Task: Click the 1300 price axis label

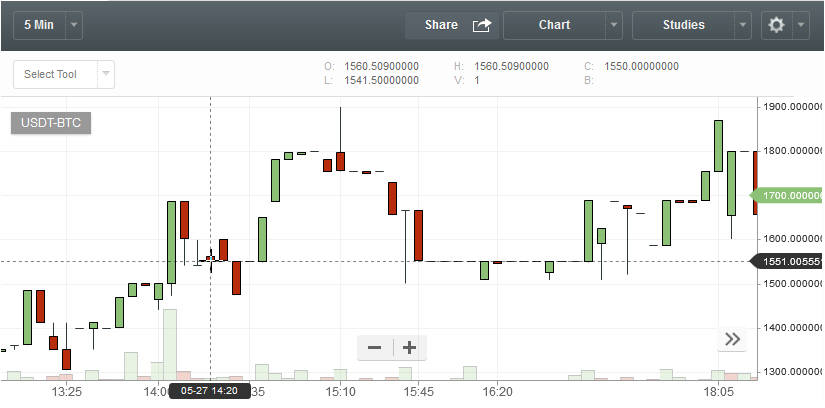Action: pyautogui.click(x=792, y=372)
